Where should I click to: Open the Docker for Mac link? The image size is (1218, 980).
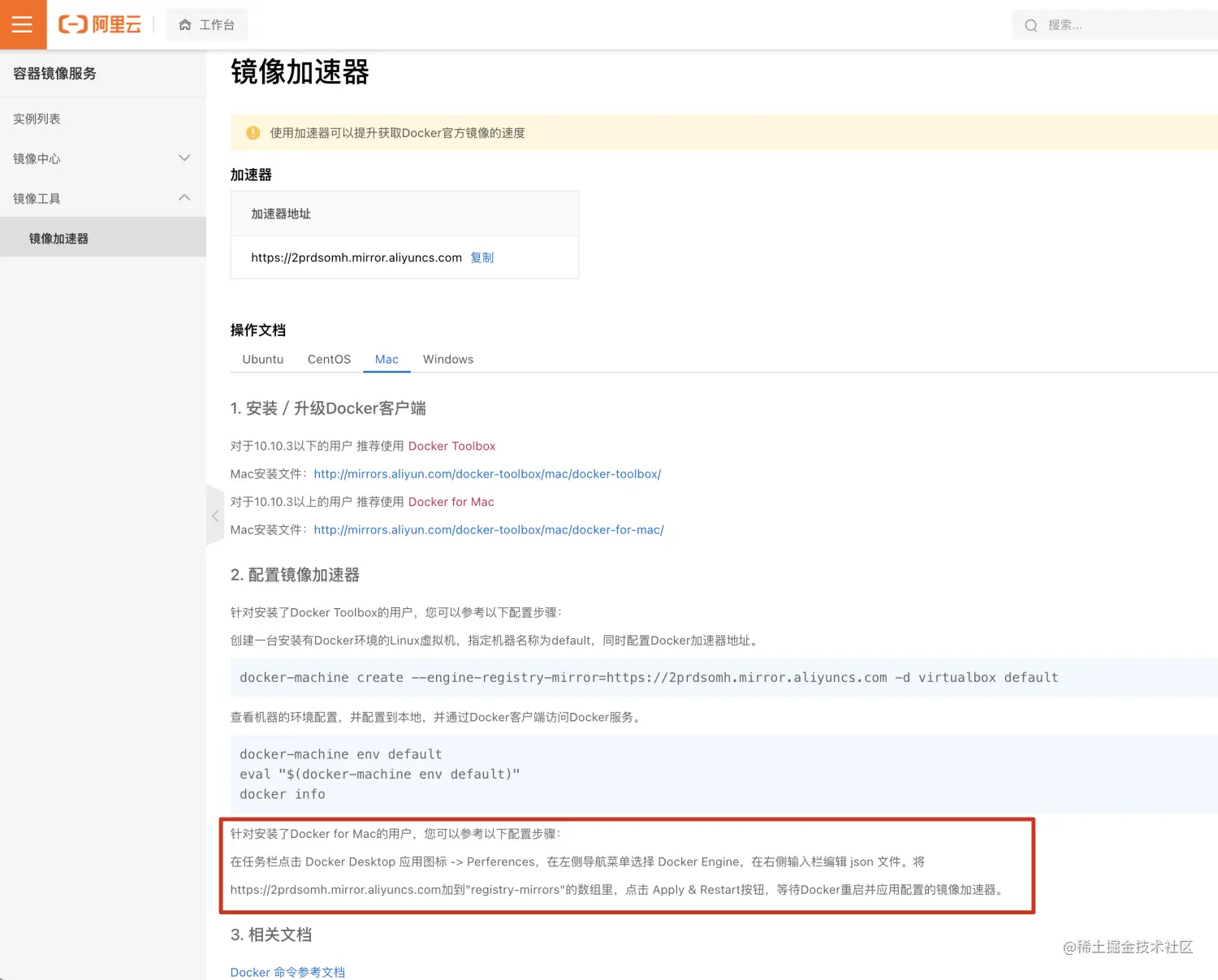451,502
